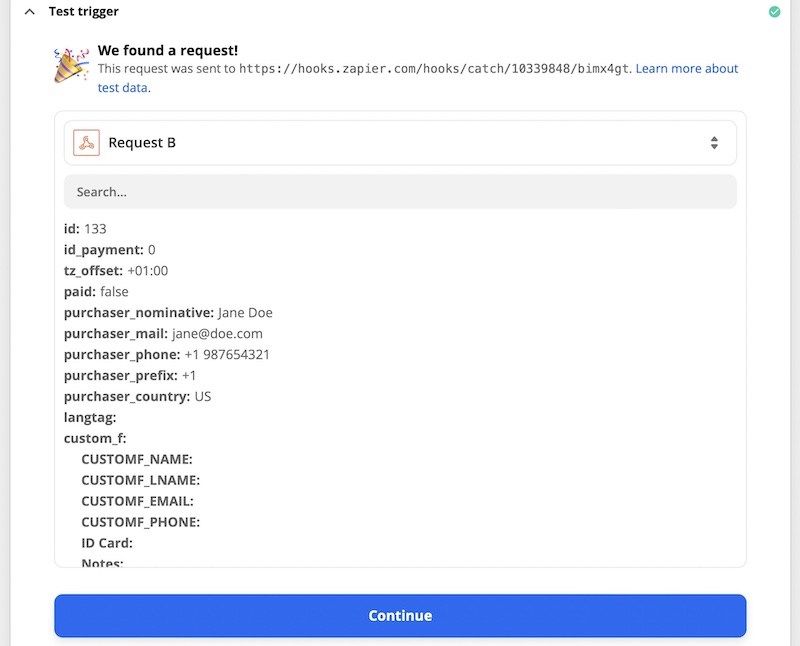This screenshot has width=800, height=646.
Task: Click the Test trigger heading
Action: tap(84, 11)
